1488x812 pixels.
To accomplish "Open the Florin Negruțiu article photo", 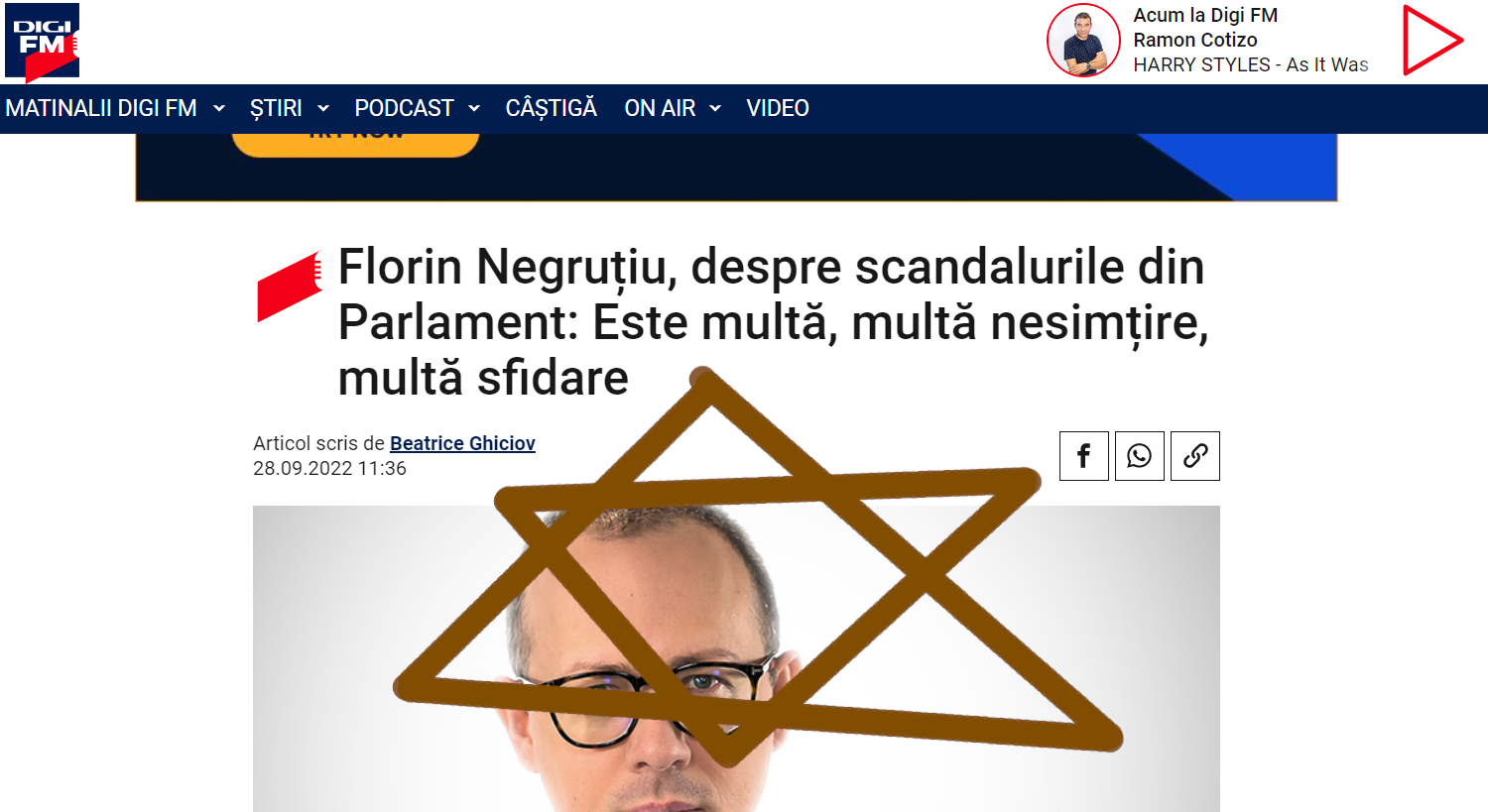I will (x=736, y=658).
